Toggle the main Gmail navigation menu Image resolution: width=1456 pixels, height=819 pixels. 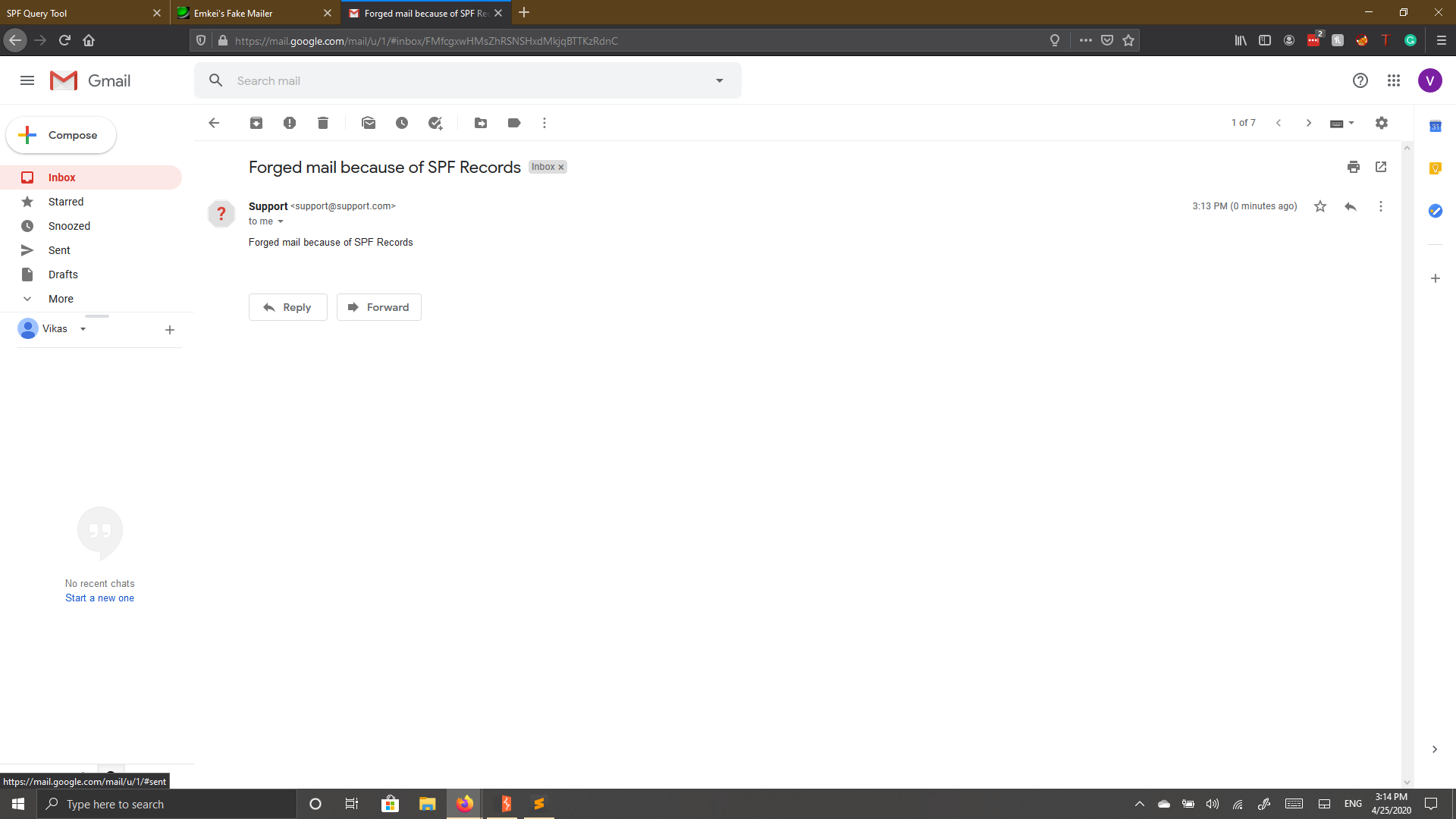click(27, 80)
